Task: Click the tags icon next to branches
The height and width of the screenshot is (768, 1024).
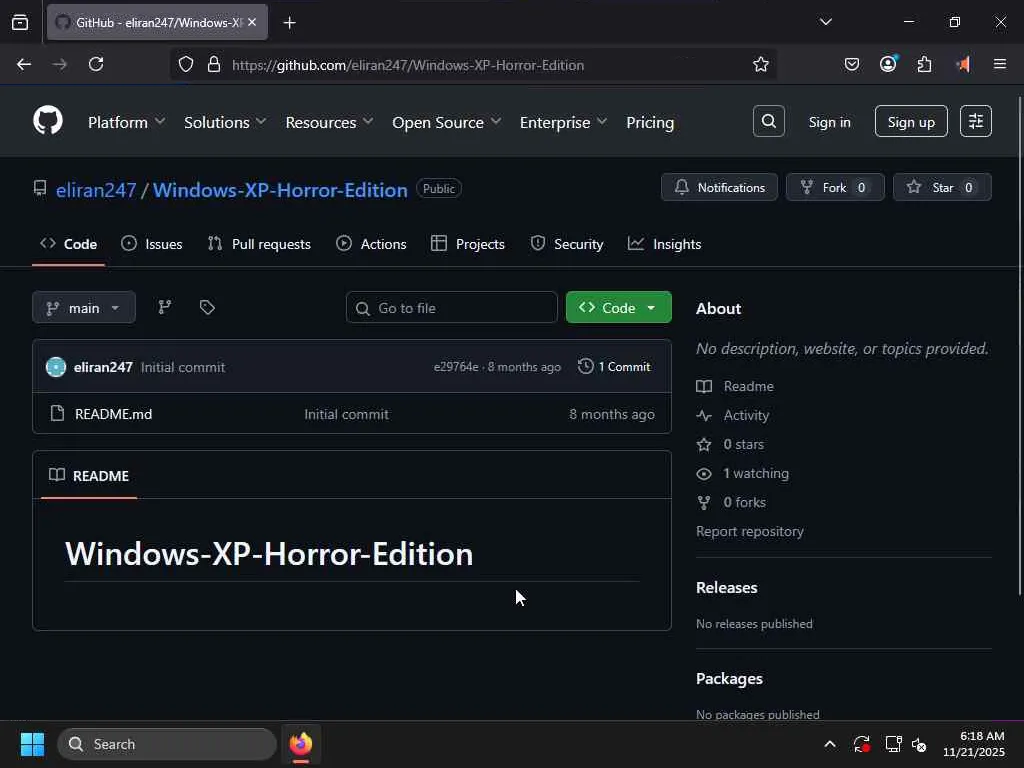Action: pos(207,308)
